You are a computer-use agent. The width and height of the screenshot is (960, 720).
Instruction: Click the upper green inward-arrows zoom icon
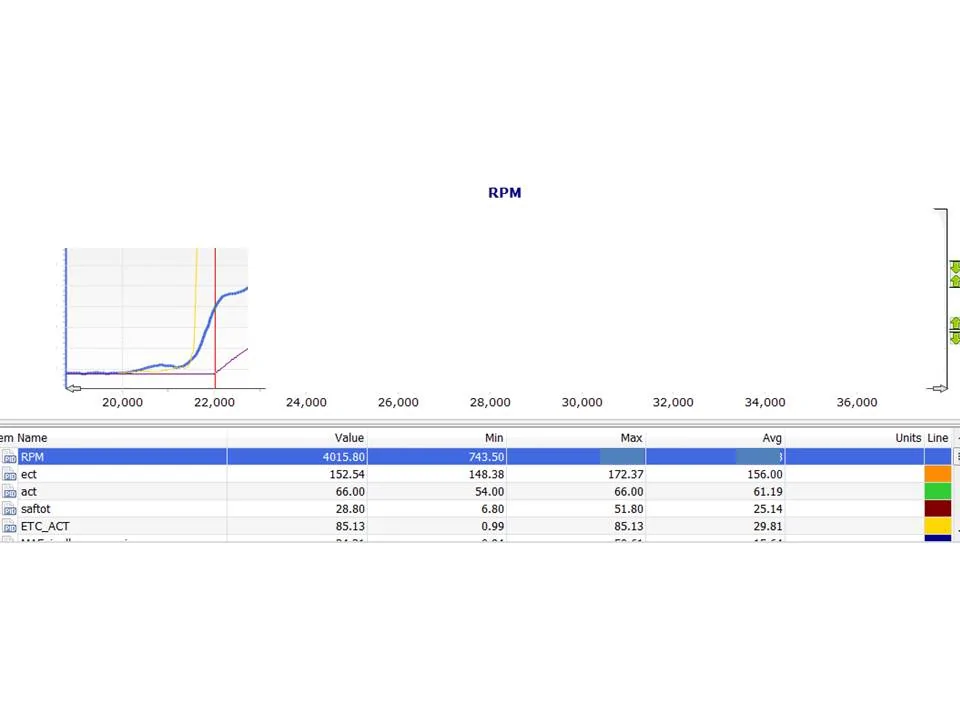coord(954,274)
